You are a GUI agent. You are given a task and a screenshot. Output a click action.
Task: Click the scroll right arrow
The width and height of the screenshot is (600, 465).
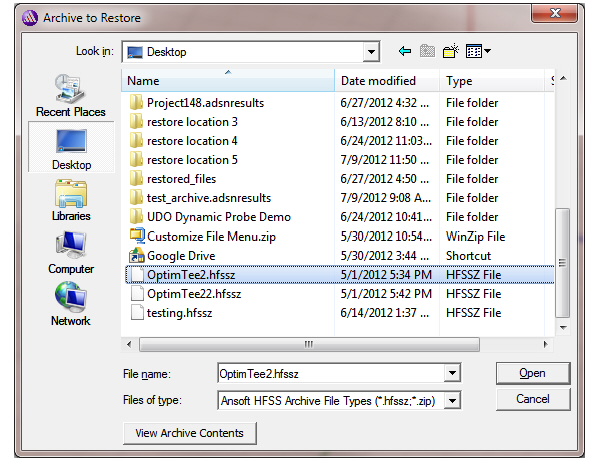[x=545, y=344]
